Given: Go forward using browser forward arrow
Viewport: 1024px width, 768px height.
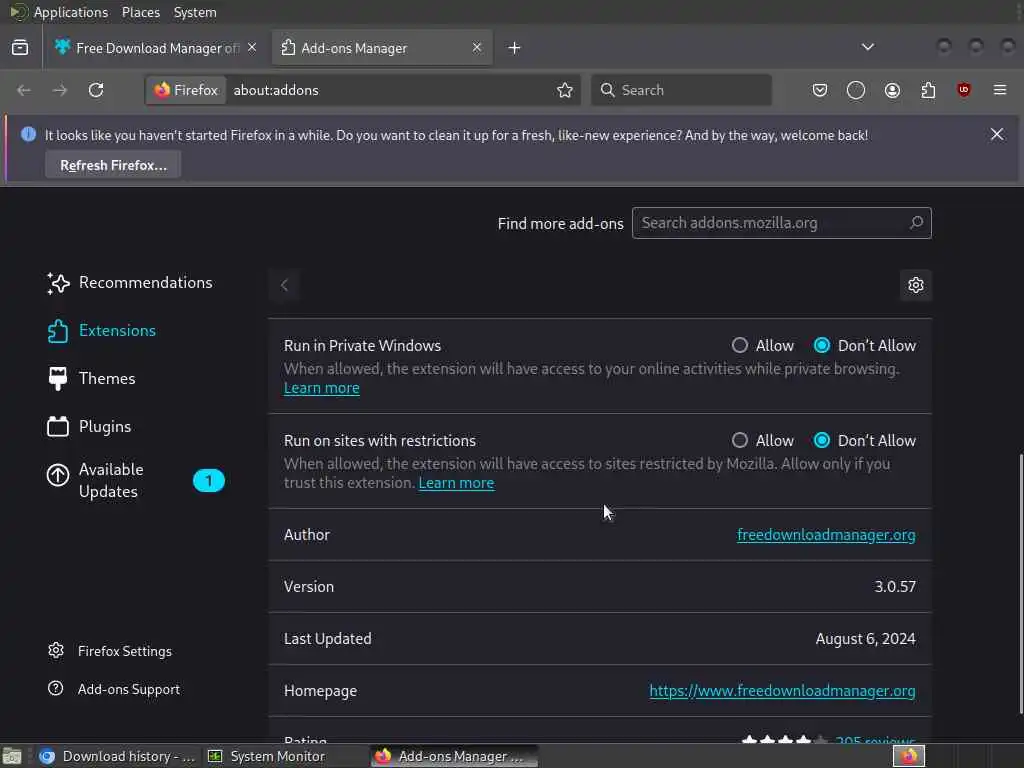Looking at the screenshot, I should (60, 90).
